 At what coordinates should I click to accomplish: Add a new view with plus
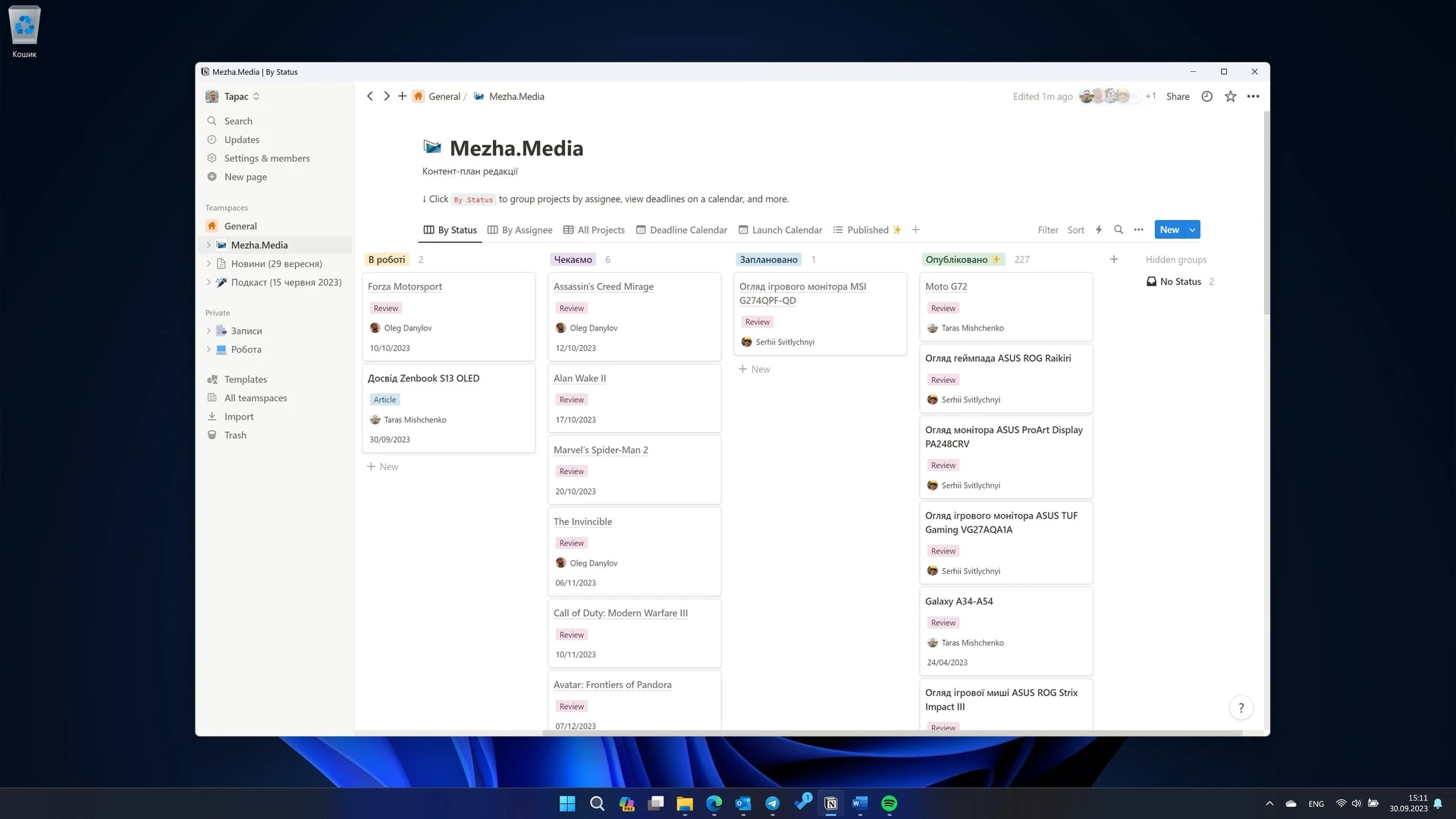click(915, 230)
